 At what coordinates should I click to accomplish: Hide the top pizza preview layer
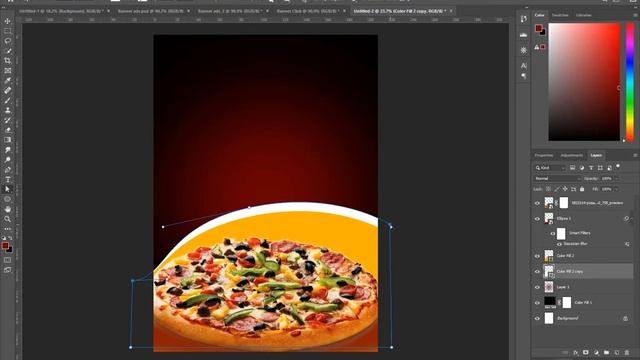click(x=537, y=203)
